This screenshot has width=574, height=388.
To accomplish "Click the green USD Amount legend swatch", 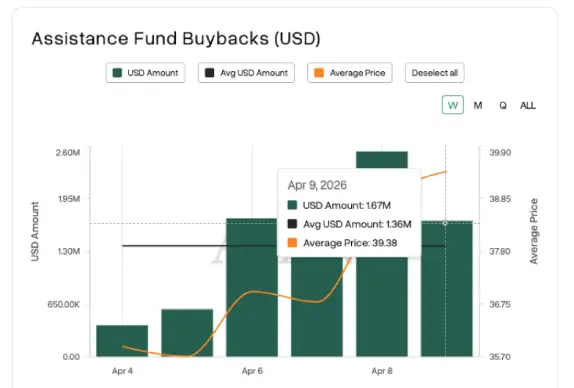I will tap(117, 73).
